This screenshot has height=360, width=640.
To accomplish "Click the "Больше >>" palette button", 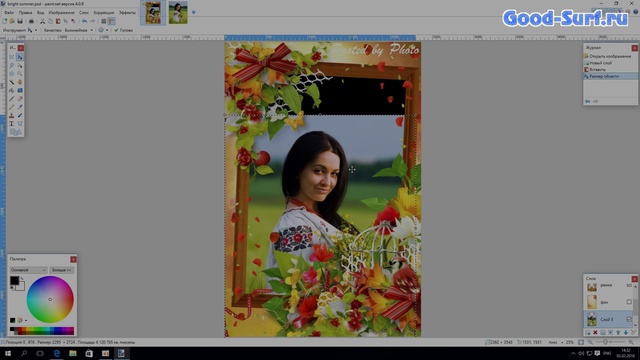I will pos(62,270).
